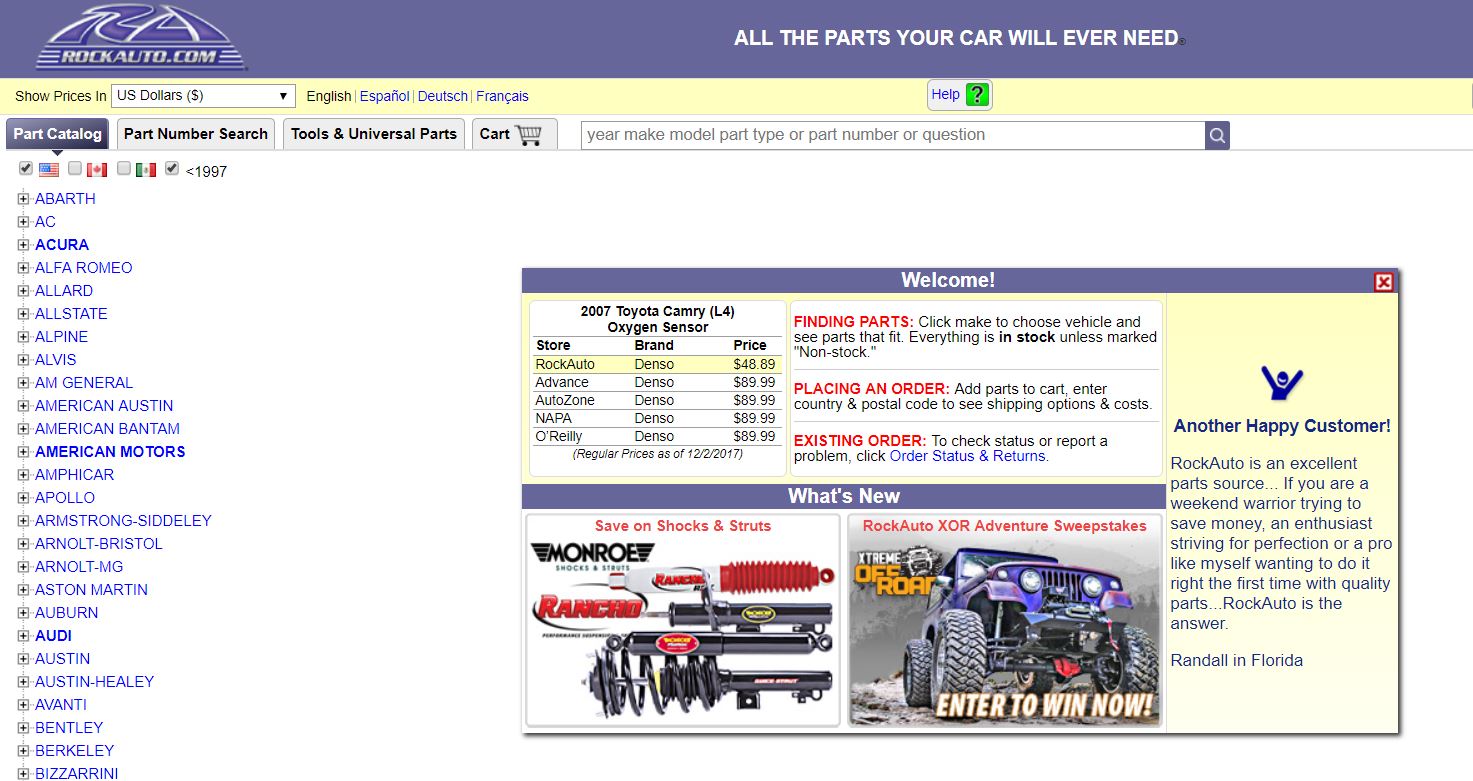Focus the year make model search field
The width and height of the screenshot is (1473, 781).
[x=893, y=135]
